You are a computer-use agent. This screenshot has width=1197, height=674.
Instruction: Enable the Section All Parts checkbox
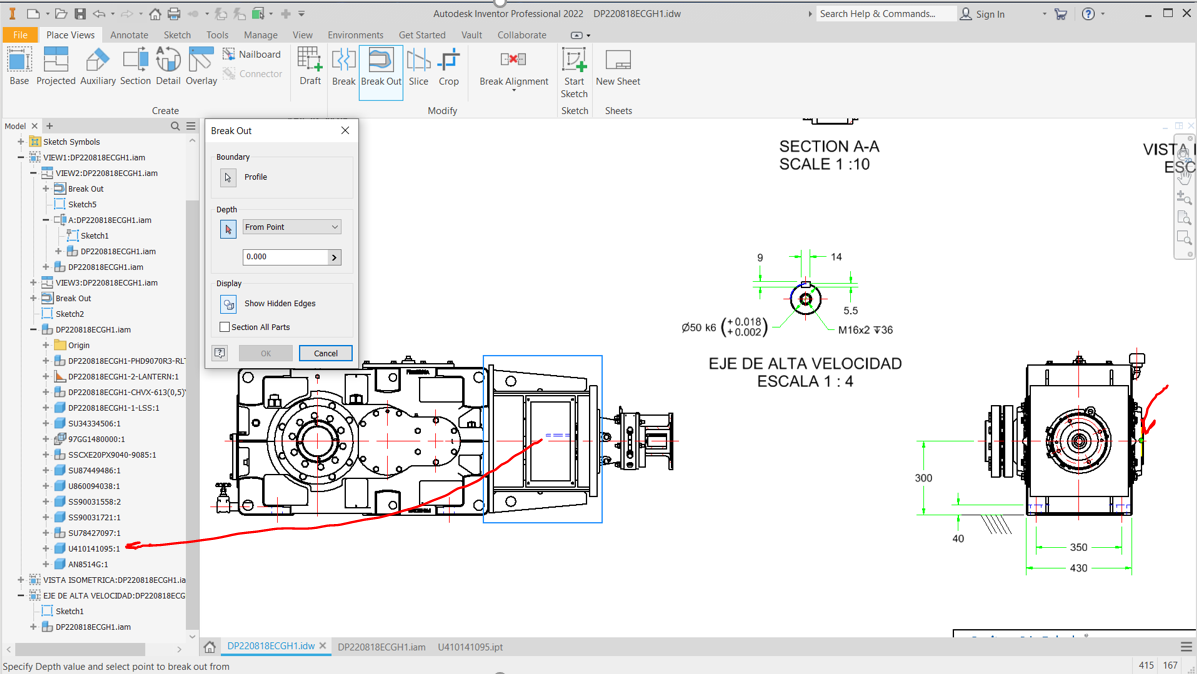coord(225,326)
